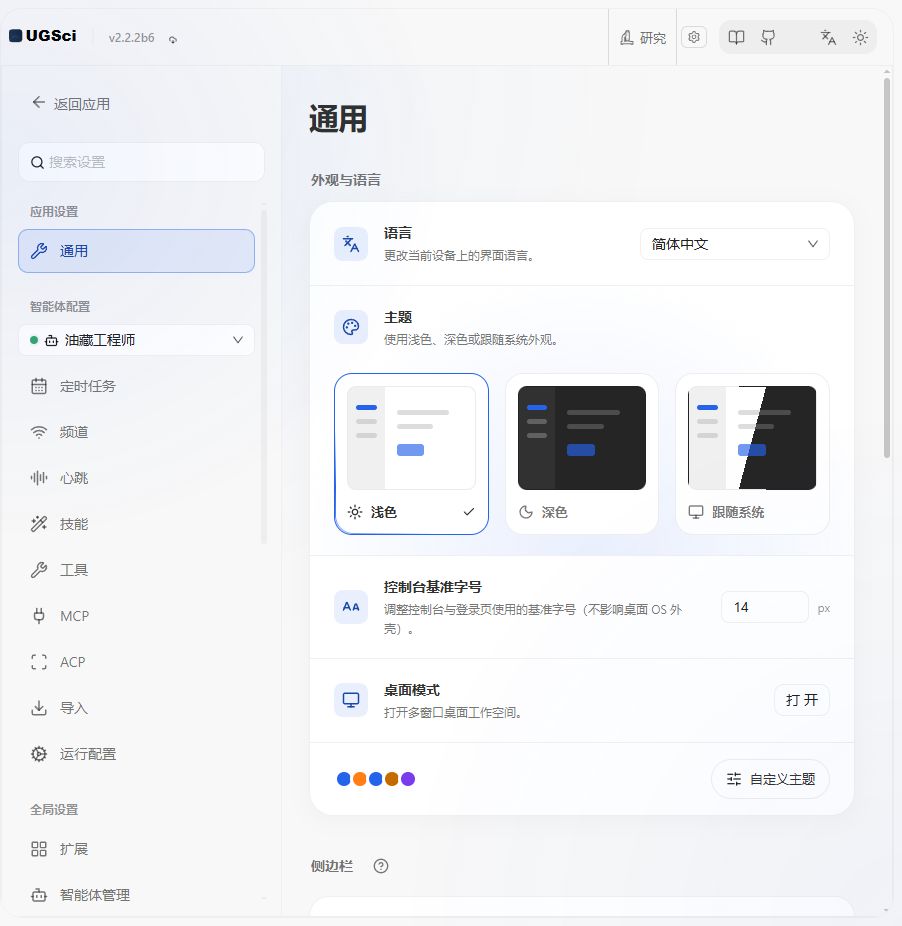Open 频道 settings
This screenshot has height=926, width=902.
[136, 432]
